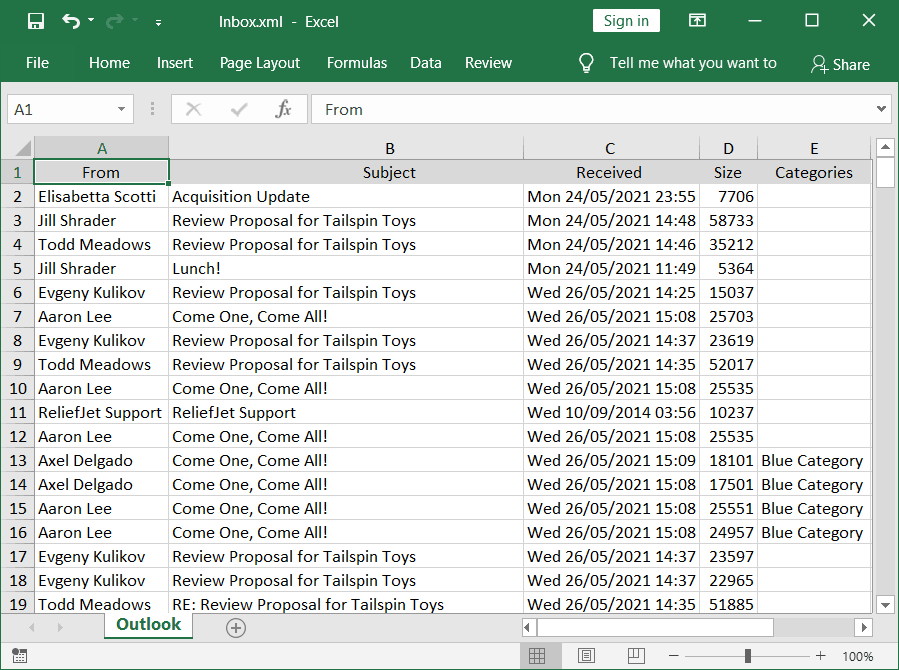Select column D header
This screenshot has width=899, height=670.
(x=728, y=148)
